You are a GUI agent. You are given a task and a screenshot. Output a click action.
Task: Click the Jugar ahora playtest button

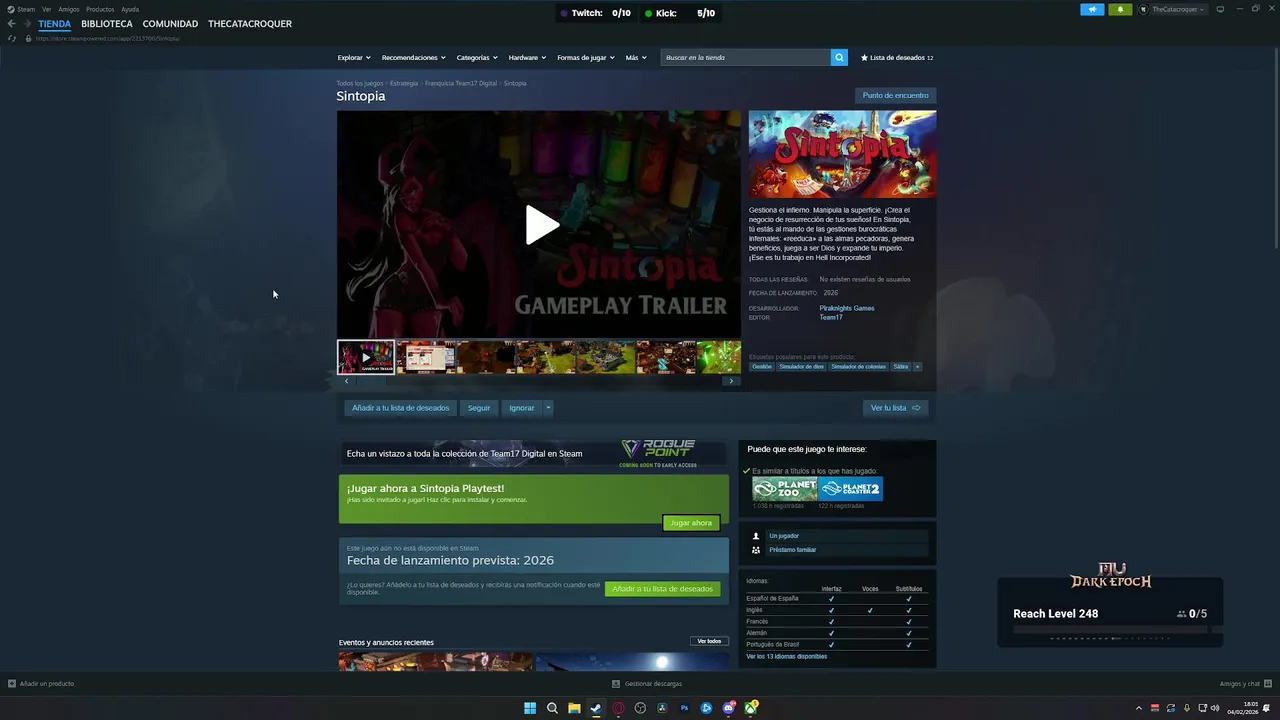coord(691,523)
